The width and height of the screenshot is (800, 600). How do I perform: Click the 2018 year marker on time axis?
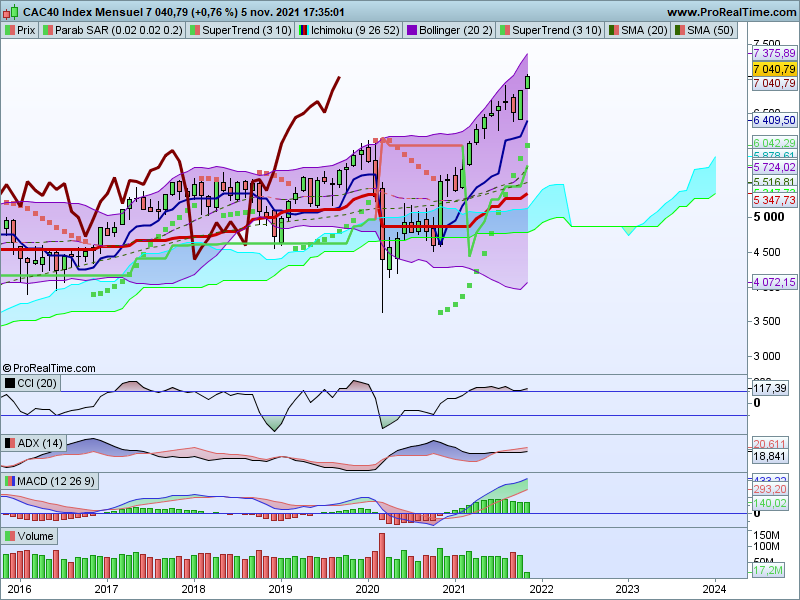click(x=193, y=589)
